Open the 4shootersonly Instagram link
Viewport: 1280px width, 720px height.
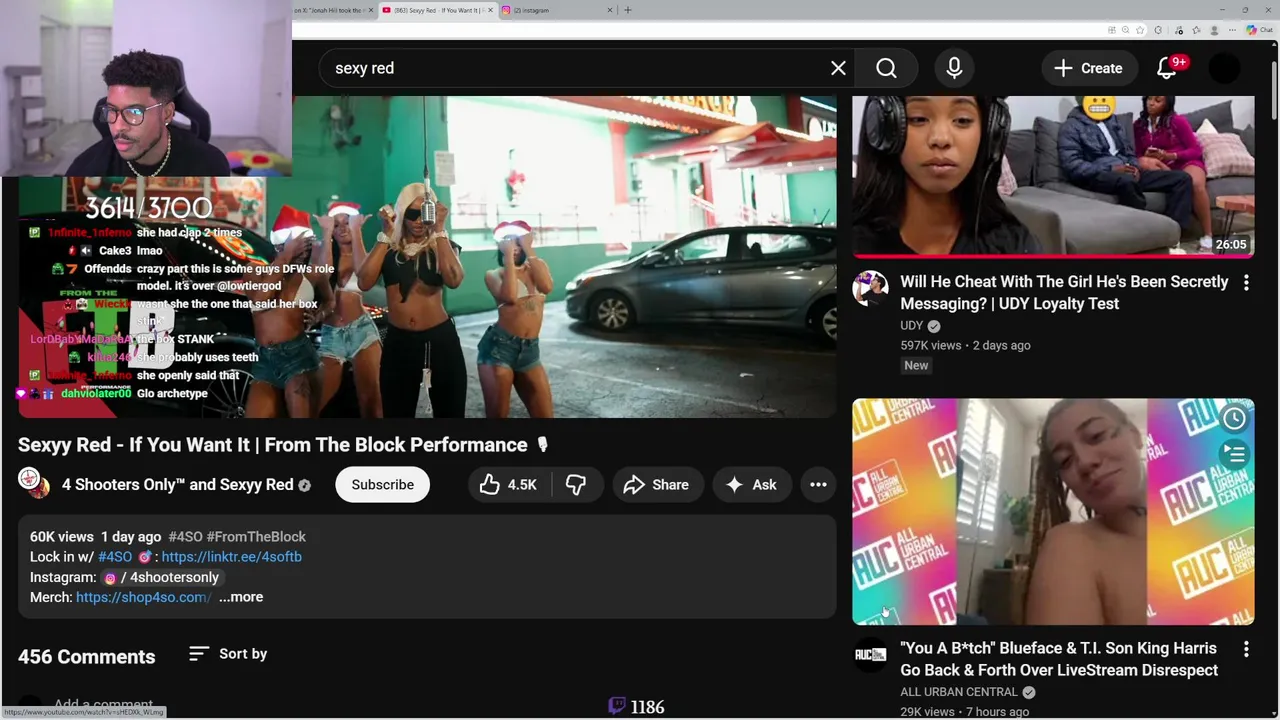click(x=161, y=577)
